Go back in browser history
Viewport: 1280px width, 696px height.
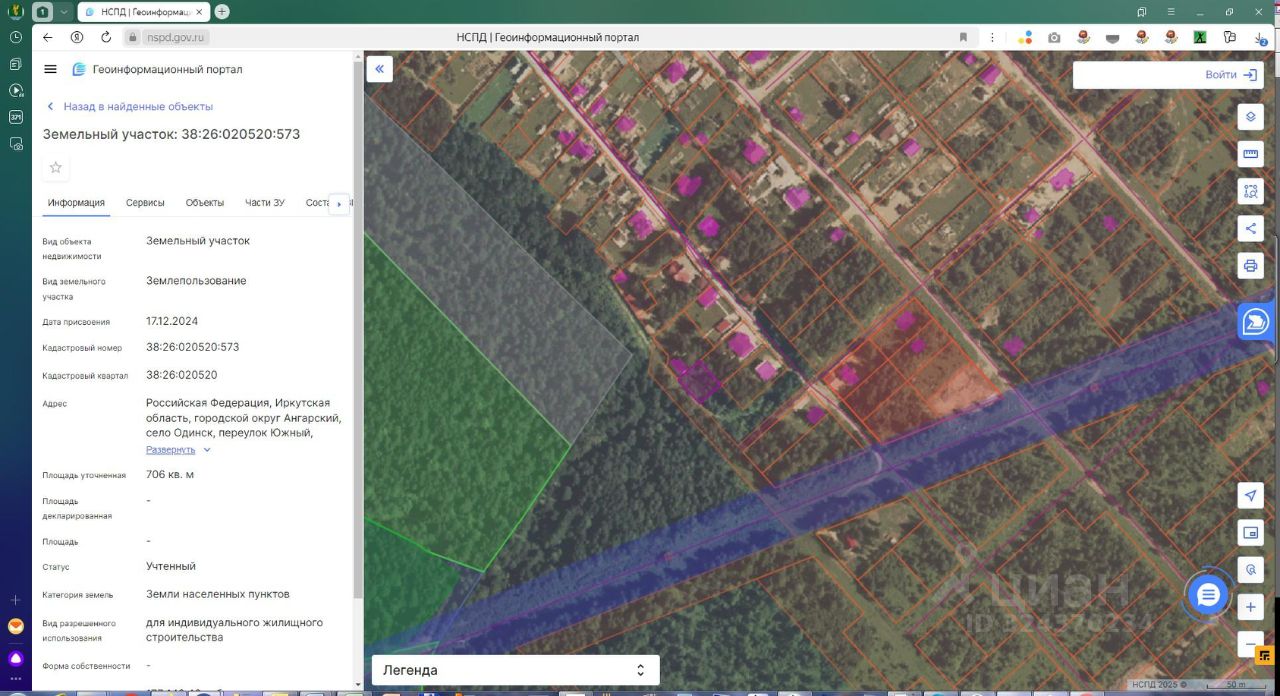(47, 37)
